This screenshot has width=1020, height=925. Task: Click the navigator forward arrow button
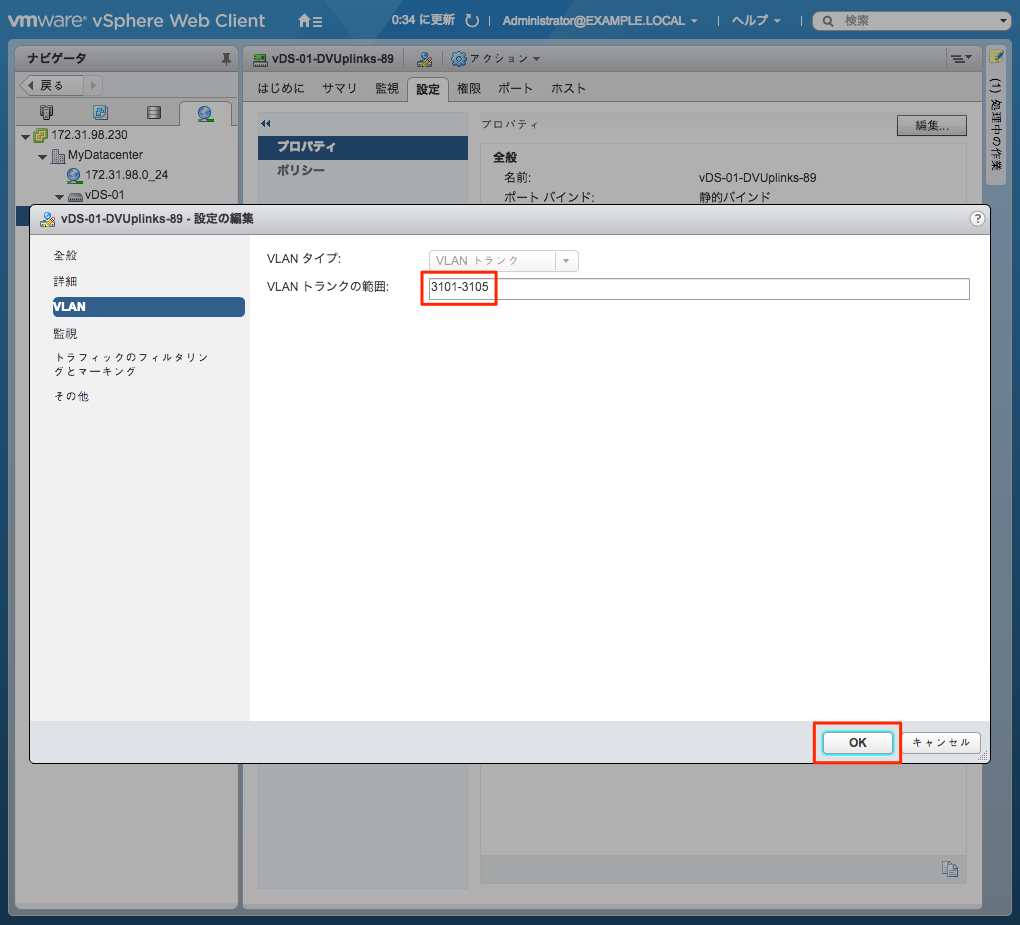(93, 85)
